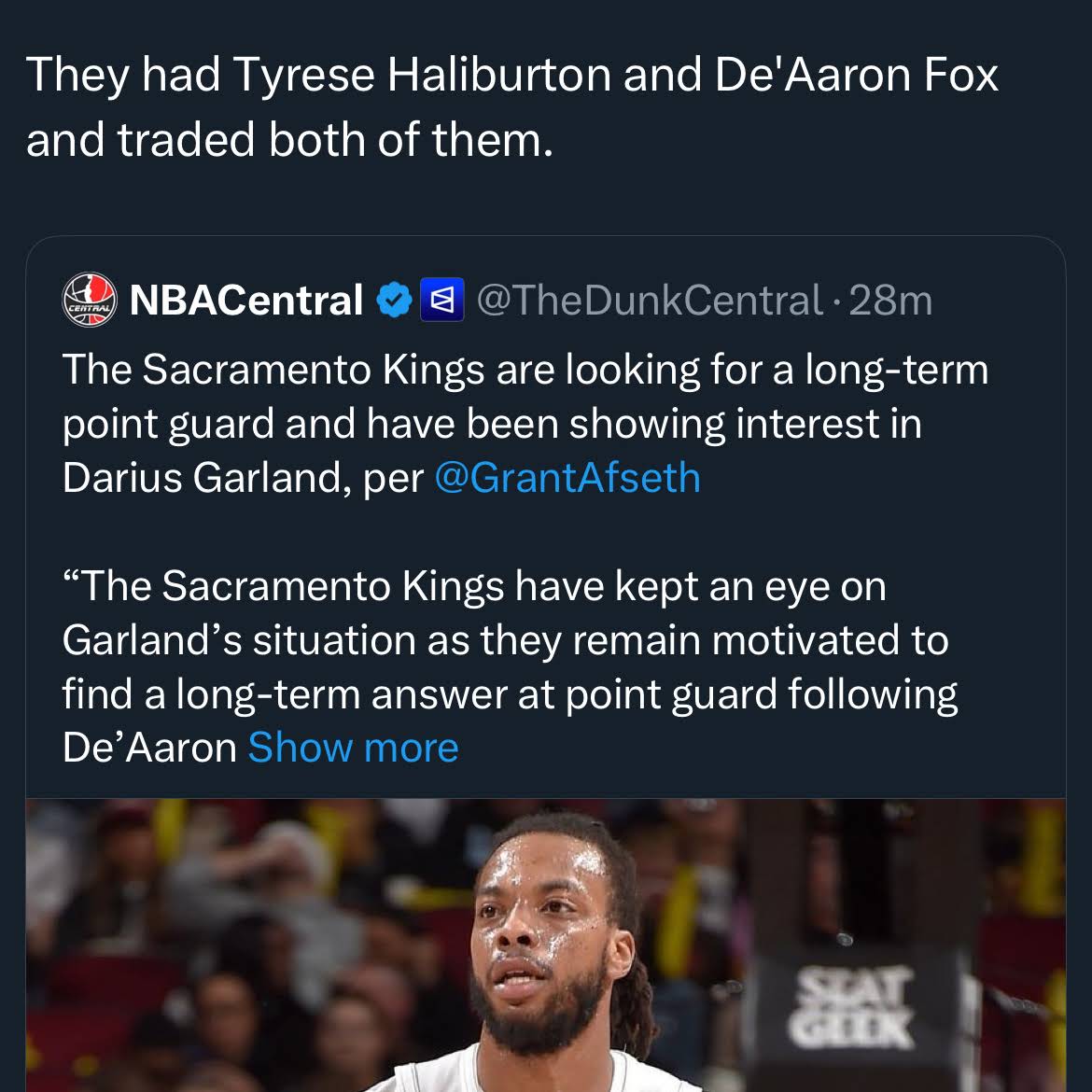Expand the quoted tweet with Show more
The width and height of the screenshot is (1092, 1092).
pyautogui.click(x=353, y=748)
